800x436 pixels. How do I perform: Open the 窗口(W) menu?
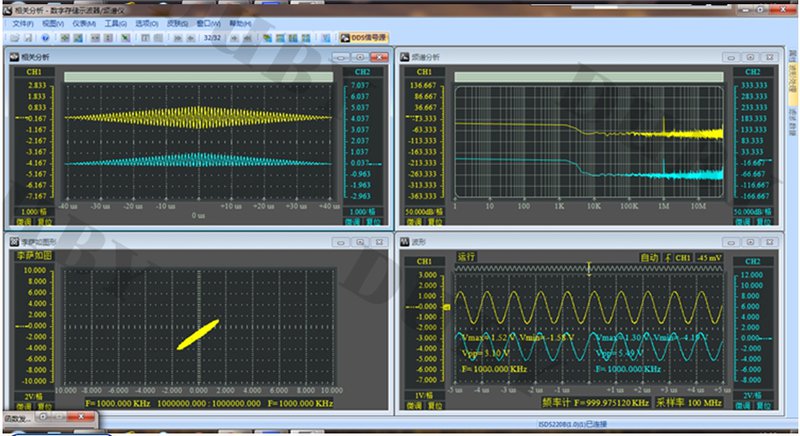pos(209,23)
